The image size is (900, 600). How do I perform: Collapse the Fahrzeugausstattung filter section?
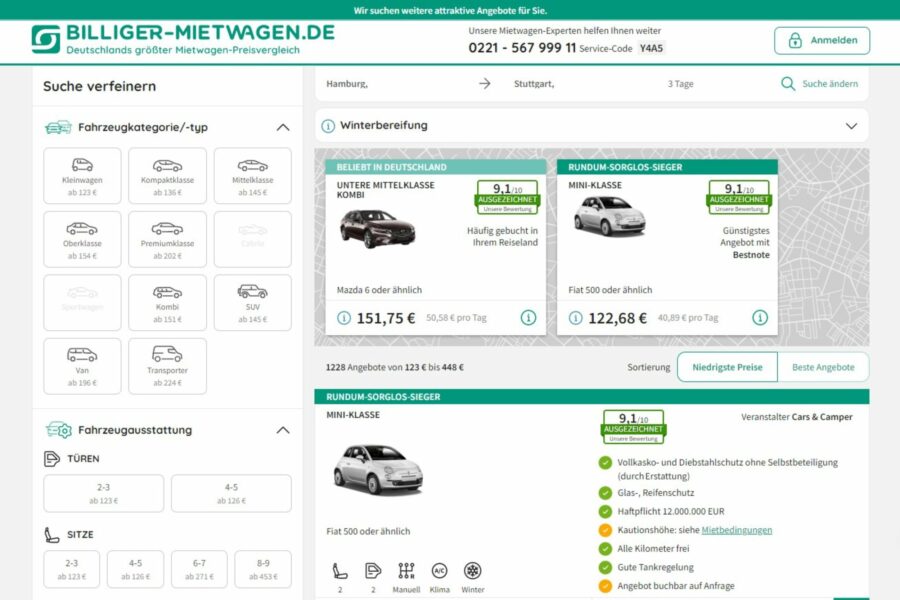coord(281,430)
